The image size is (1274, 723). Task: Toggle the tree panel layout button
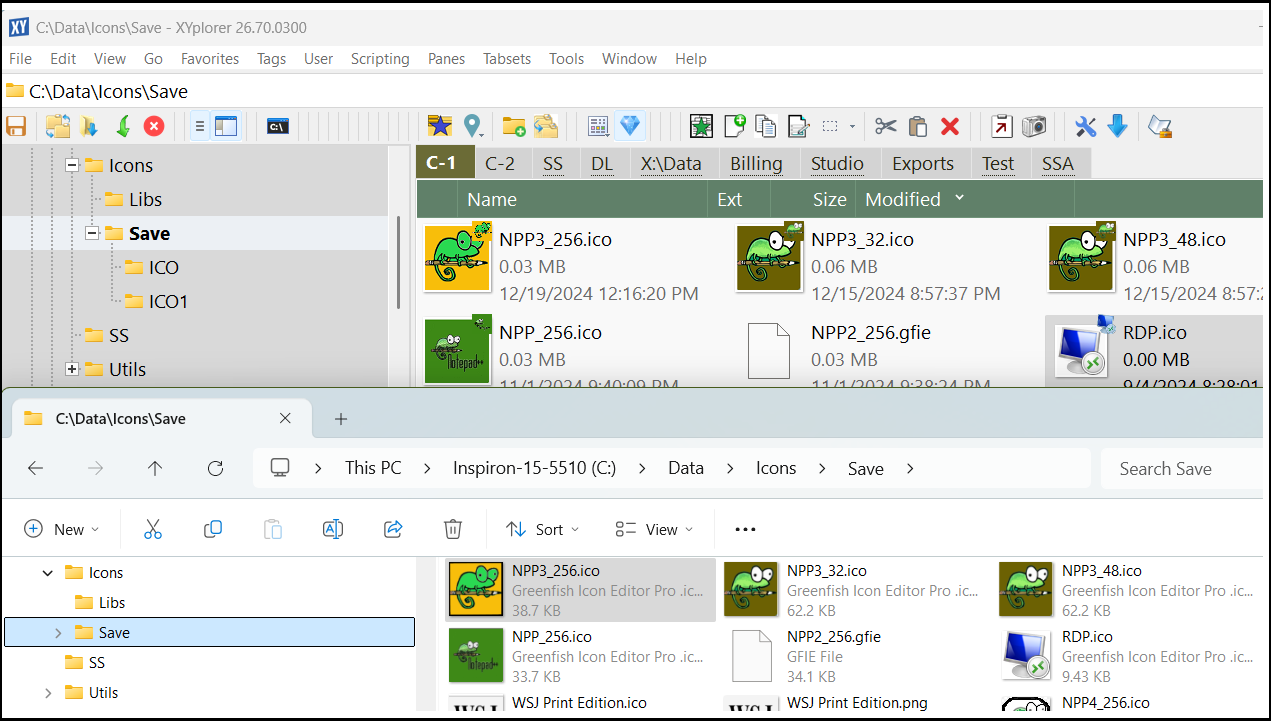(x=227, y=126)
